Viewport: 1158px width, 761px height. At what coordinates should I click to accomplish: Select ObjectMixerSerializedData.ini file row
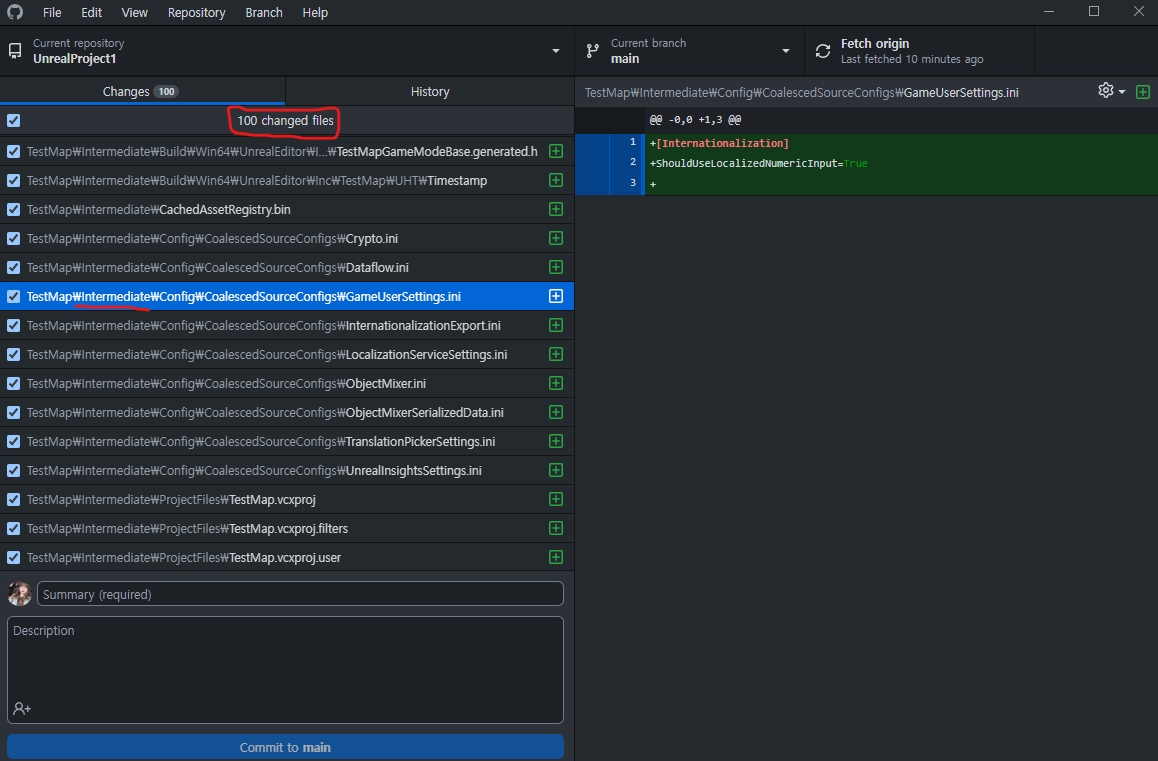(287, 412)
